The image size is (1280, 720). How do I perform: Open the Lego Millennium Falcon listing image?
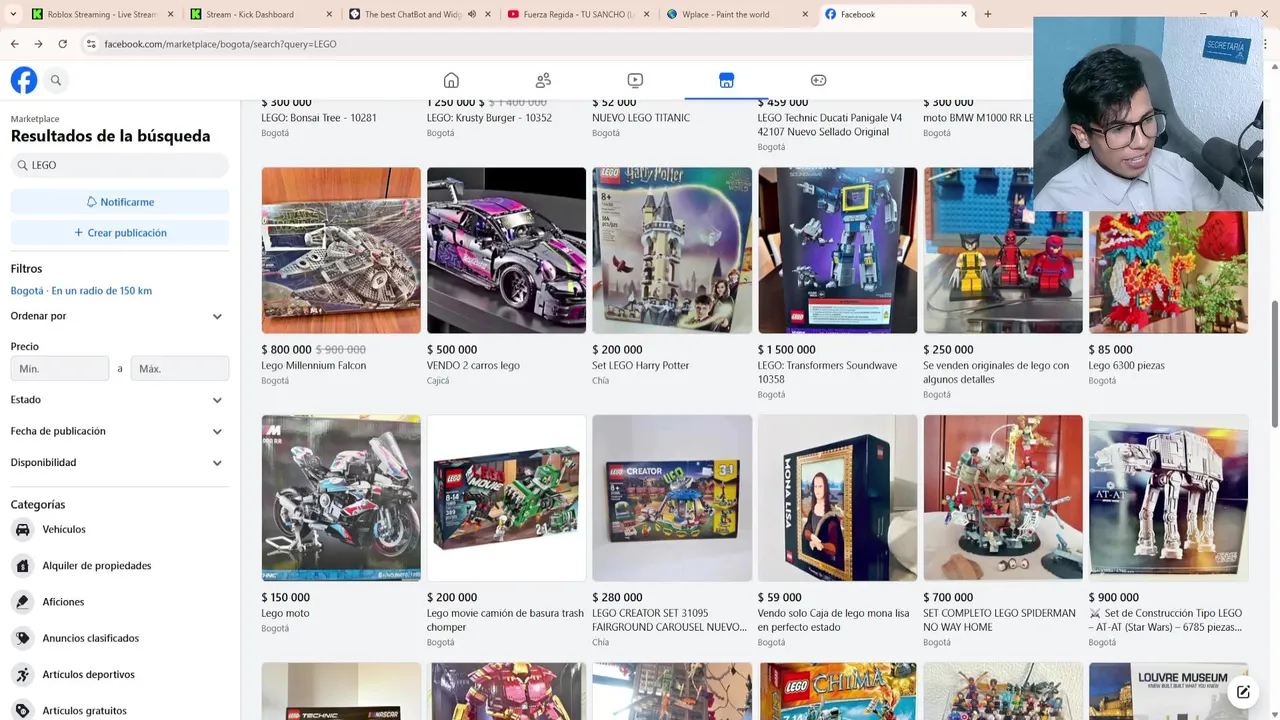pos(341,250)
